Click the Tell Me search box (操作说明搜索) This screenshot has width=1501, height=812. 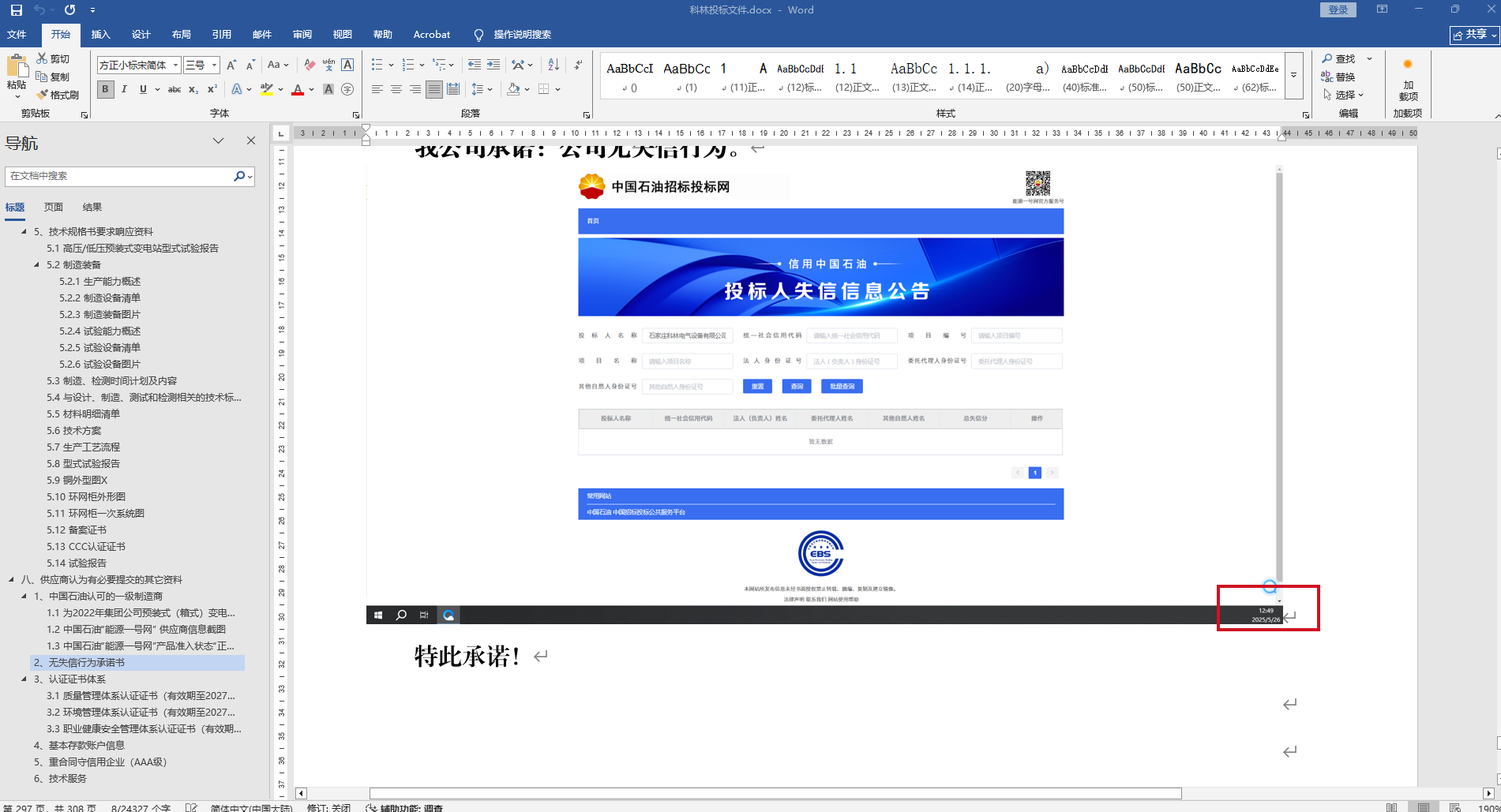(x=522, y=35)
